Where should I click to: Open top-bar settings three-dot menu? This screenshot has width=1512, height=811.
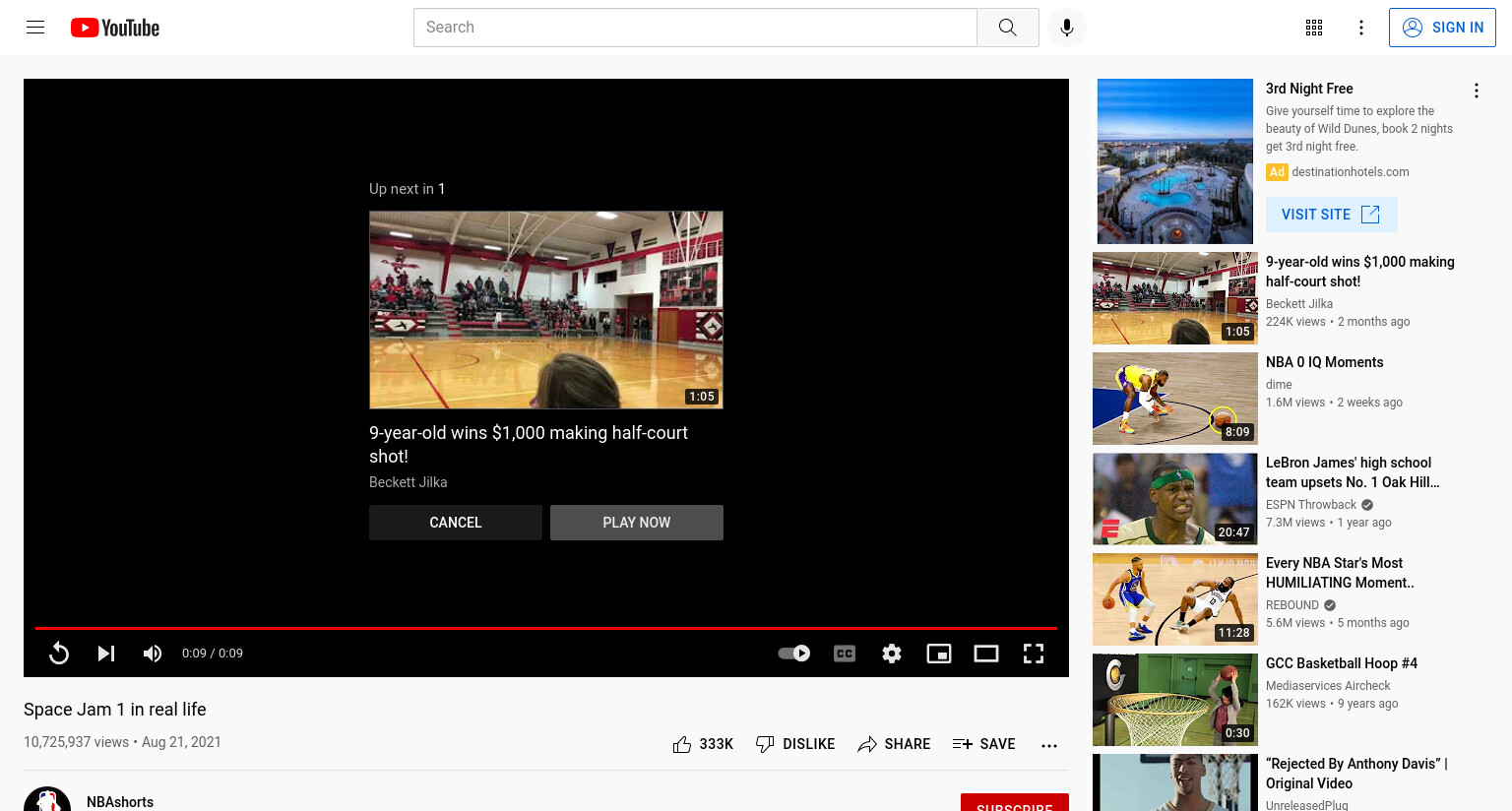tap(1361, 28)
